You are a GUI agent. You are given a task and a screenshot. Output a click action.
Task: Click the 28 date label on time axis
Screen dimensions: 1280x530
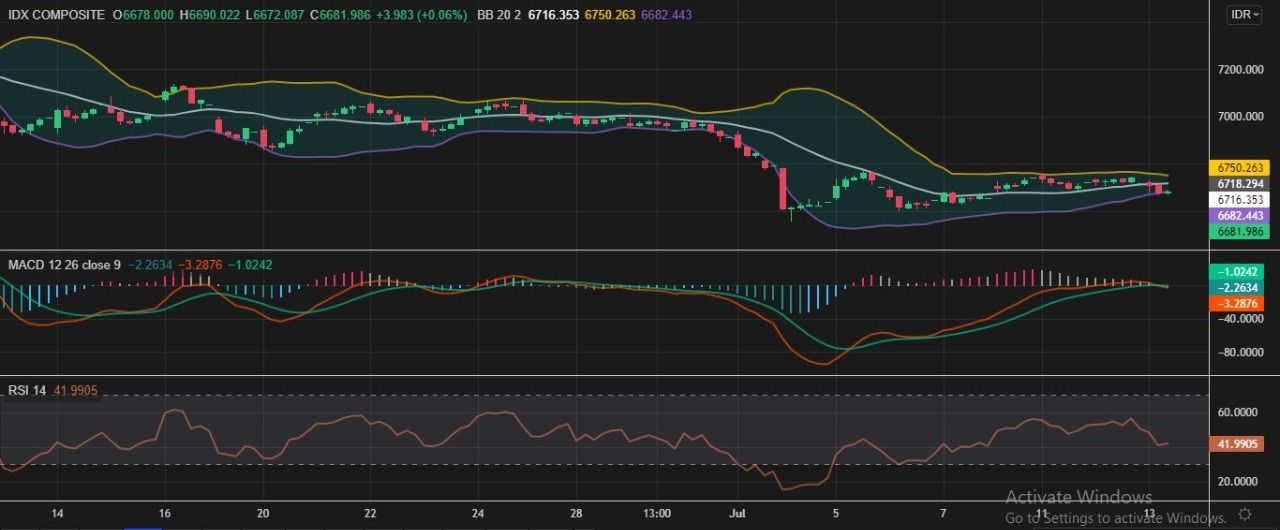576,513
